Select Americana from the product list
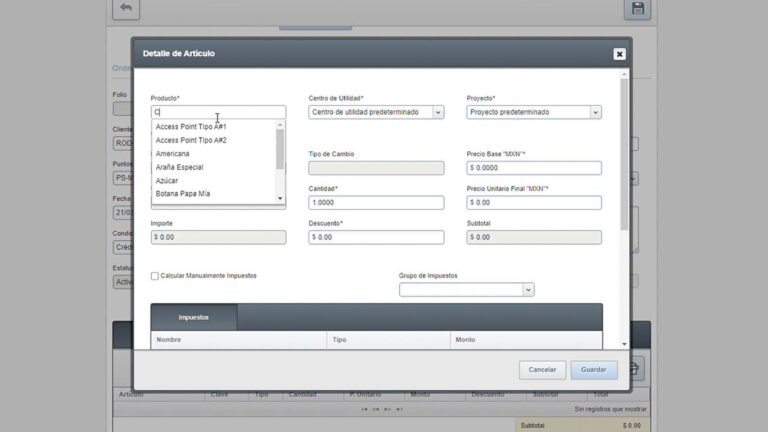This screenshot has height=432, width=768. click(x=173, y=154)
